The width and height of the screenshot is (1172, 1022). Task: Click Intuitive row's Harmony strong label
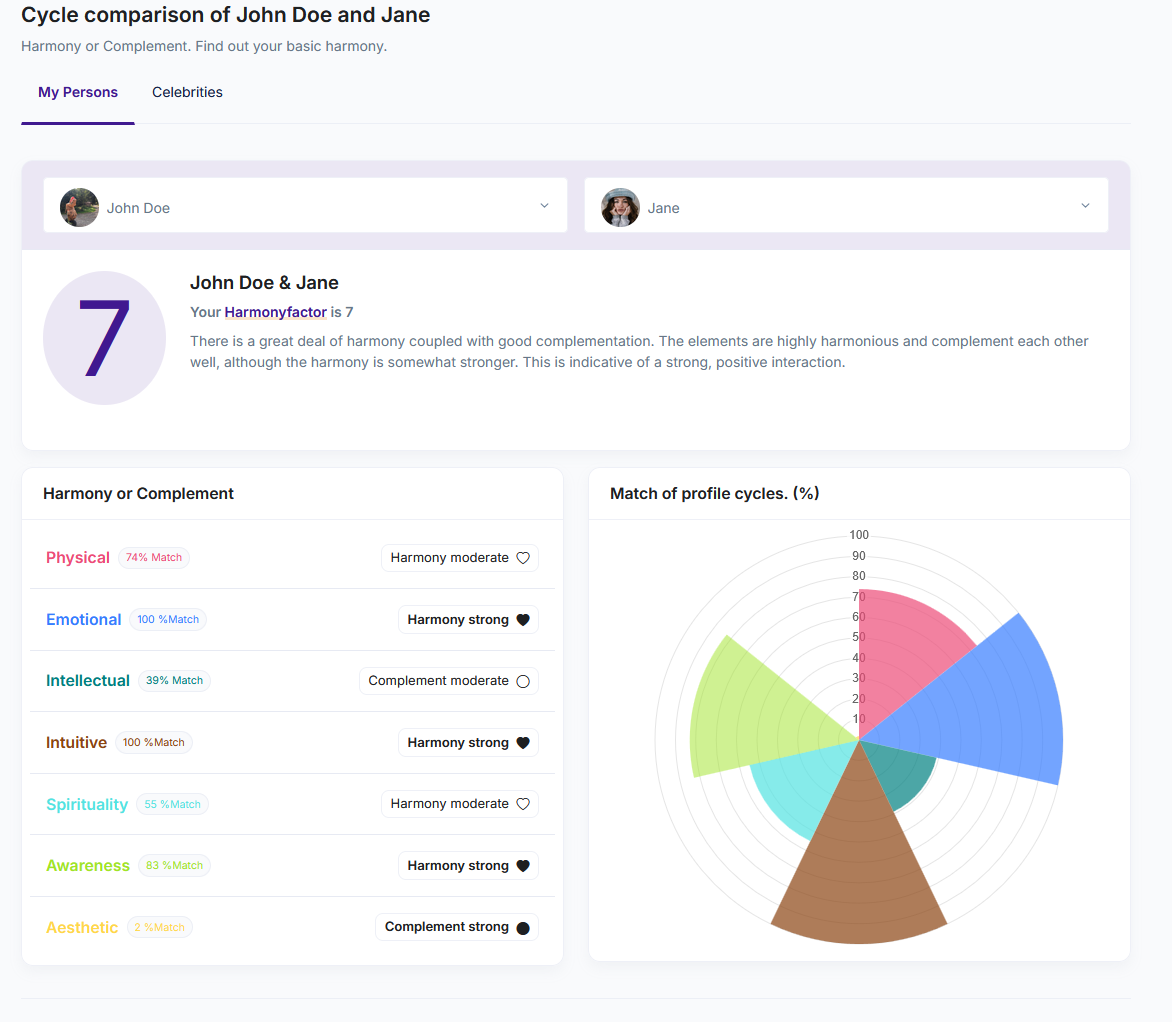point(457,742)
